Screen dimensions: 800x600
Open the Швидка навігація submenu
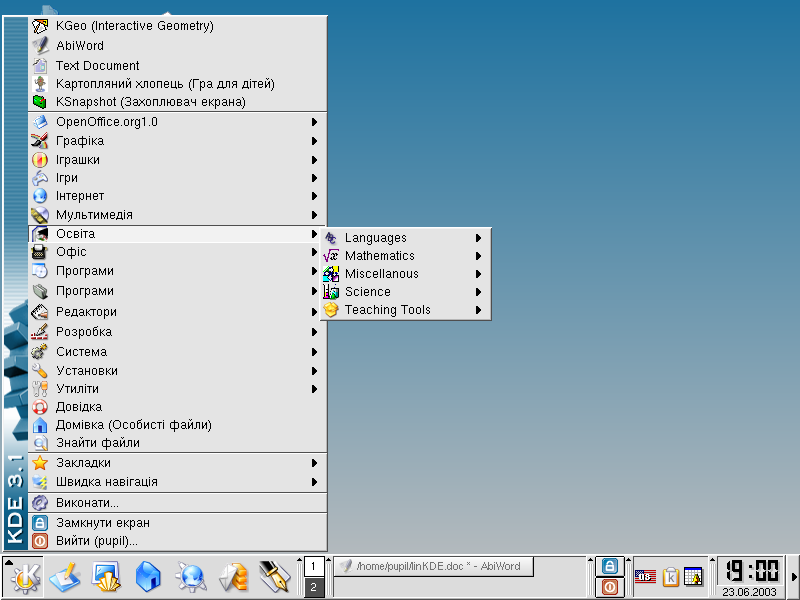178,482
